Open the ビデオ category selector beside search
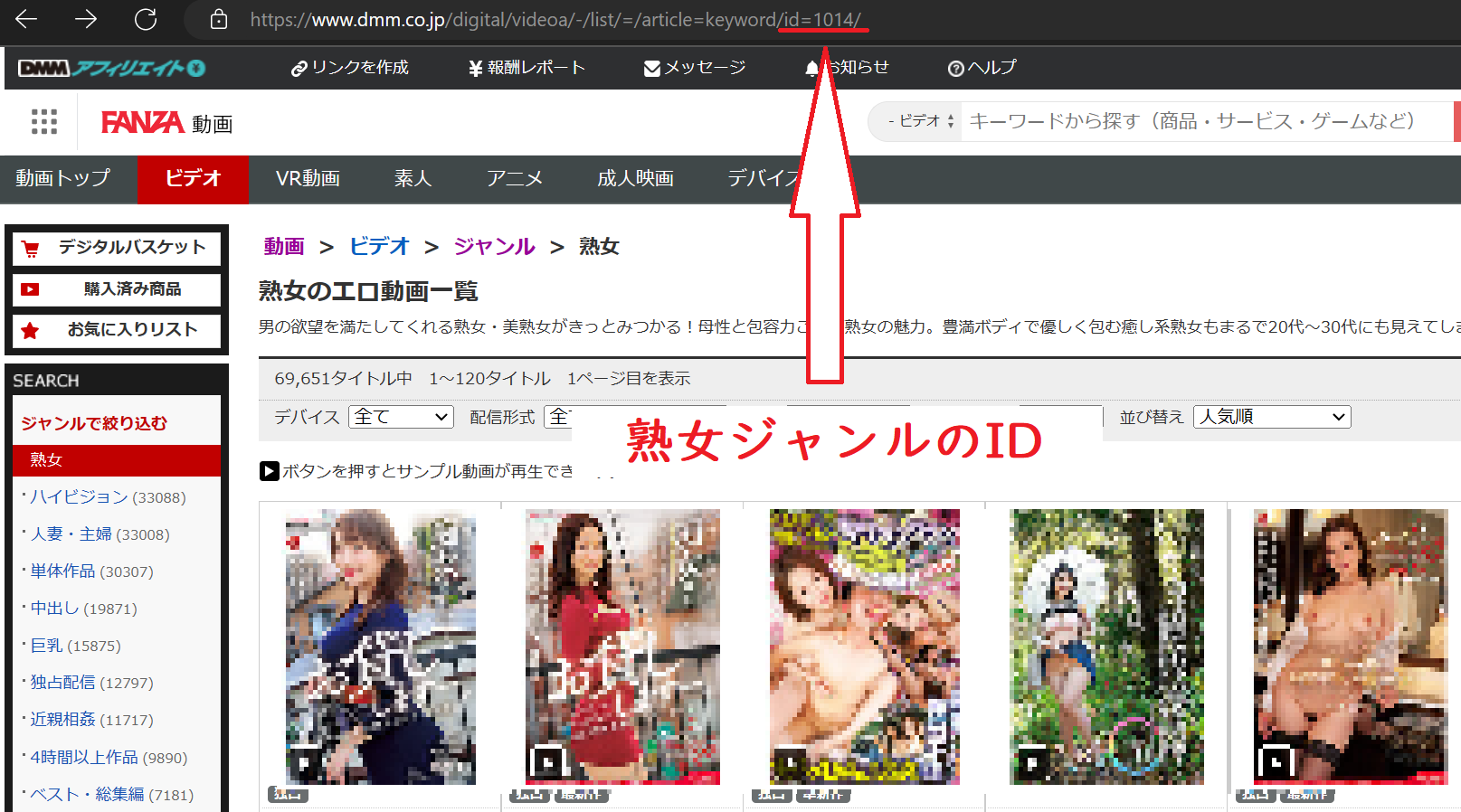This screenshot has height=812, width=1461. pos(921,121)
